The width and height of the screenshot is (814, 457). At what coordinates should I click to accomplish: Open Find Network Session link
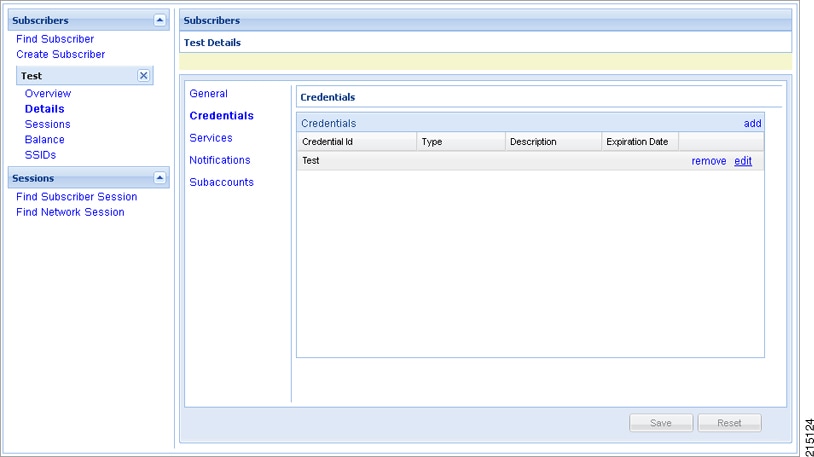point(70,212)
